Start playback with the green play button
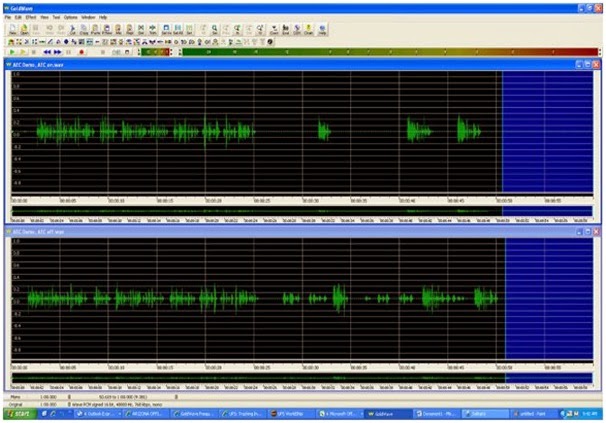Screen dimensions: 606x423 pos(12,52)
